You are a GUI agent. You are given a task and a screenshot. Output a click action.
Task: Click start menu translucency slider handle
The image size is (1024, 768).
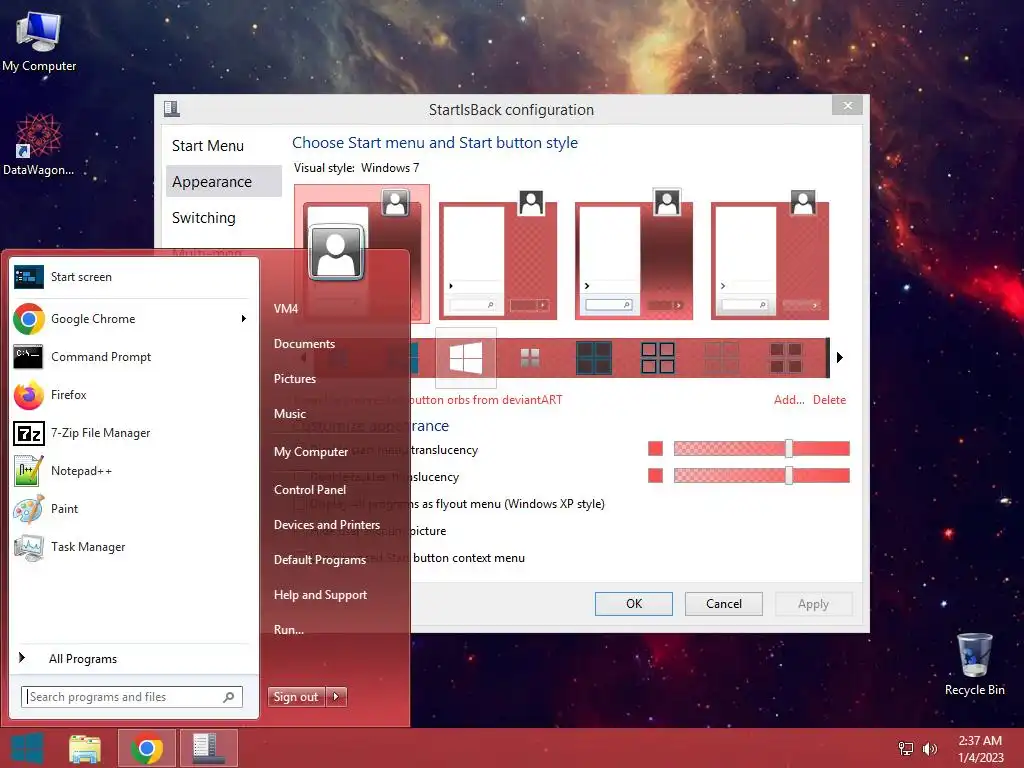tap(789, 449)
